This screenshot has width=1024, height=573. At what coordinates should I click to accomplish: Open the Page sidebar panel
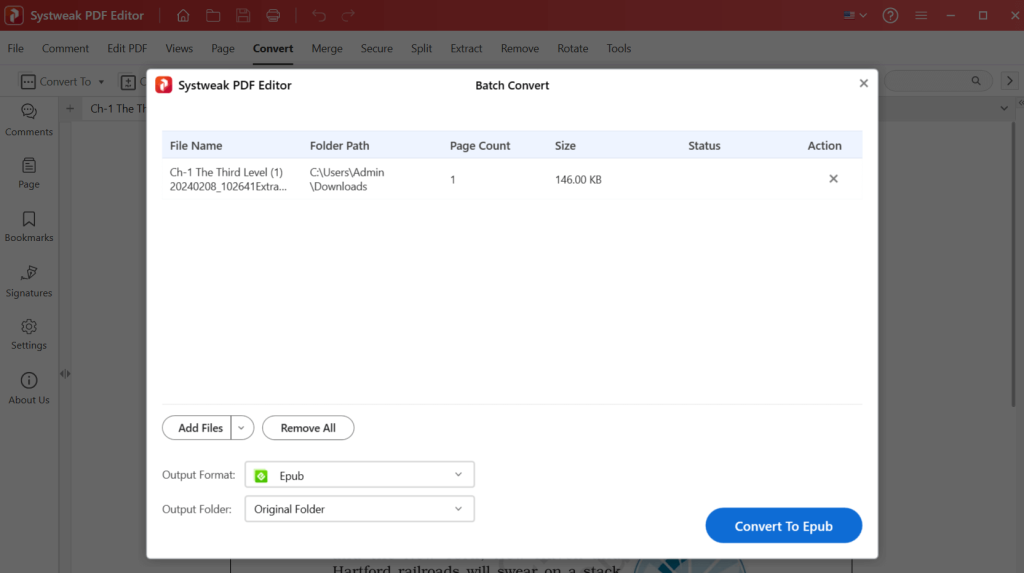[29, 173]
